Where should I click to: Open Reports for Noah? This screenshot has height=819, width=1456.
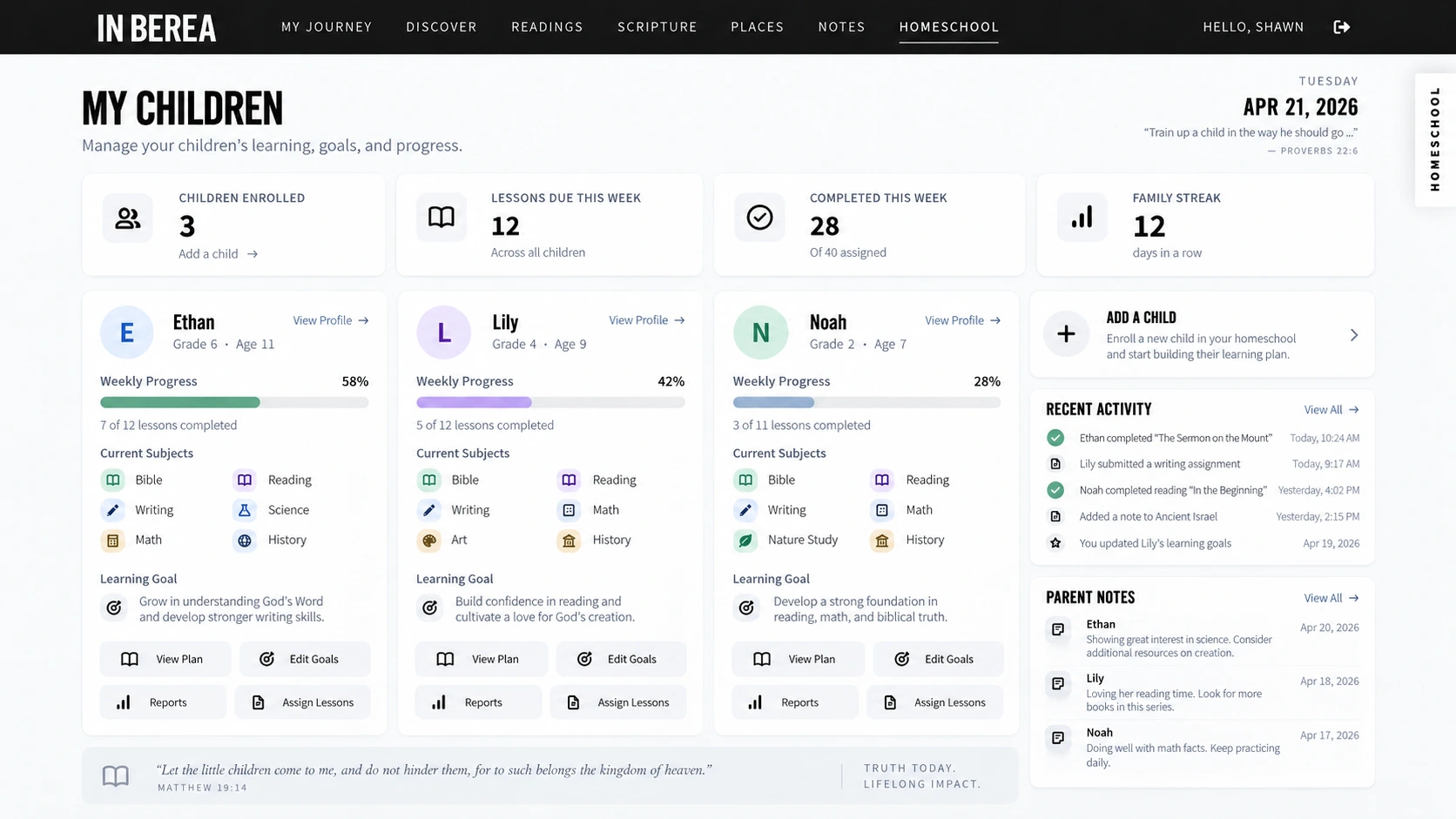[x=795, y=702]
